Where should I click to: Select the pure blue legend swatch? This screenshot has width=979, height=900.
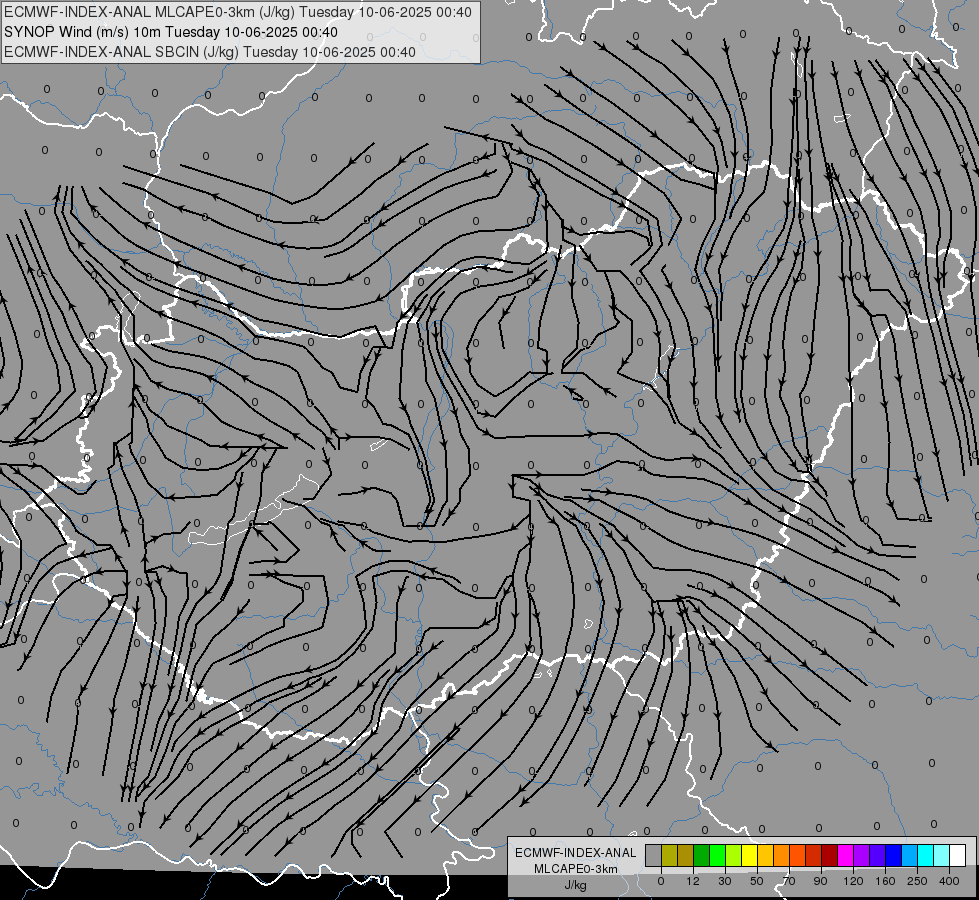[x=893, y=855]
